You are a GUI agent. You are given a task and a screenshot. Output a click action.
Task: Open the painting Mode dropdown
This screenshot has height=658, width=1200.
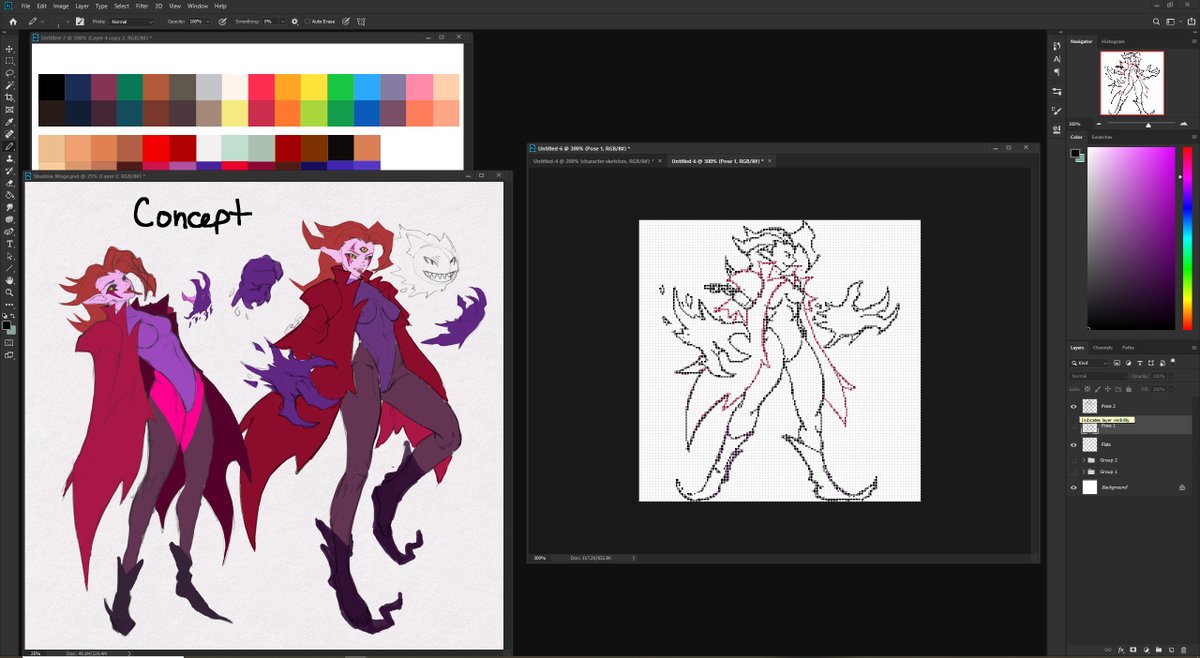(x=133, y=20)
